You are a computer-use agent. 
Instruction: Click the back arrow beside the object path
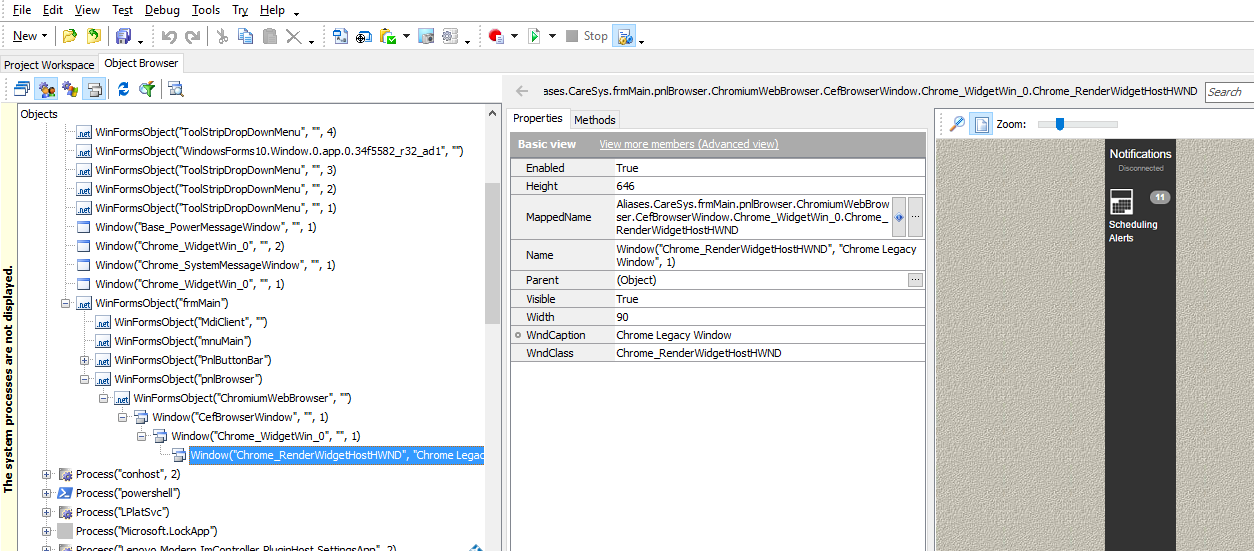point(521,91)
